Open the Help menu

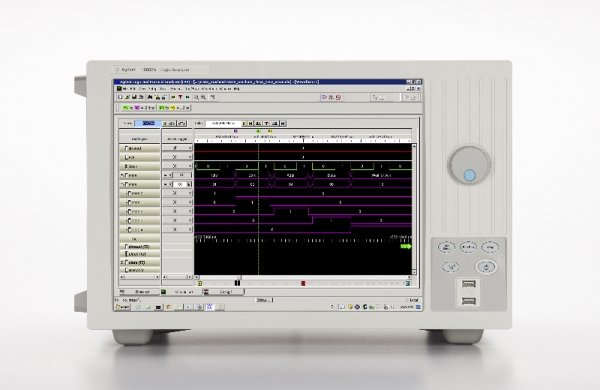pos(236,89)
